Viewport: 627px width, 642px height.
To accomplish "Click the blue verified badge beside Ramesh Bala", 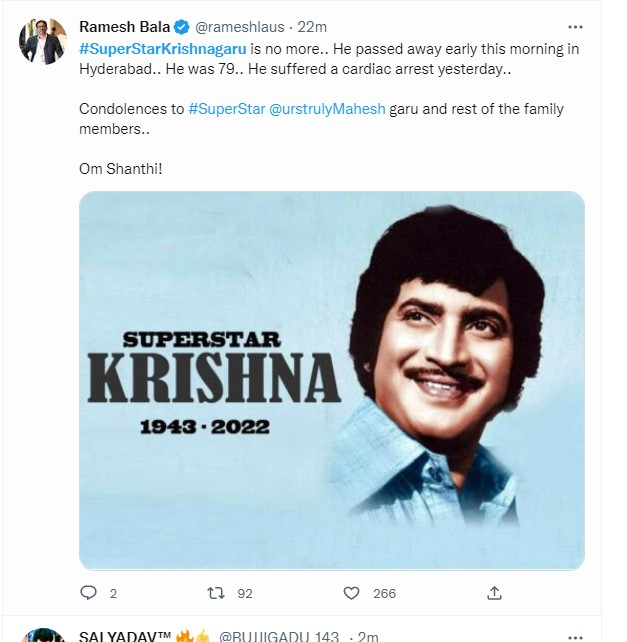I will click(x=181, y=25).
